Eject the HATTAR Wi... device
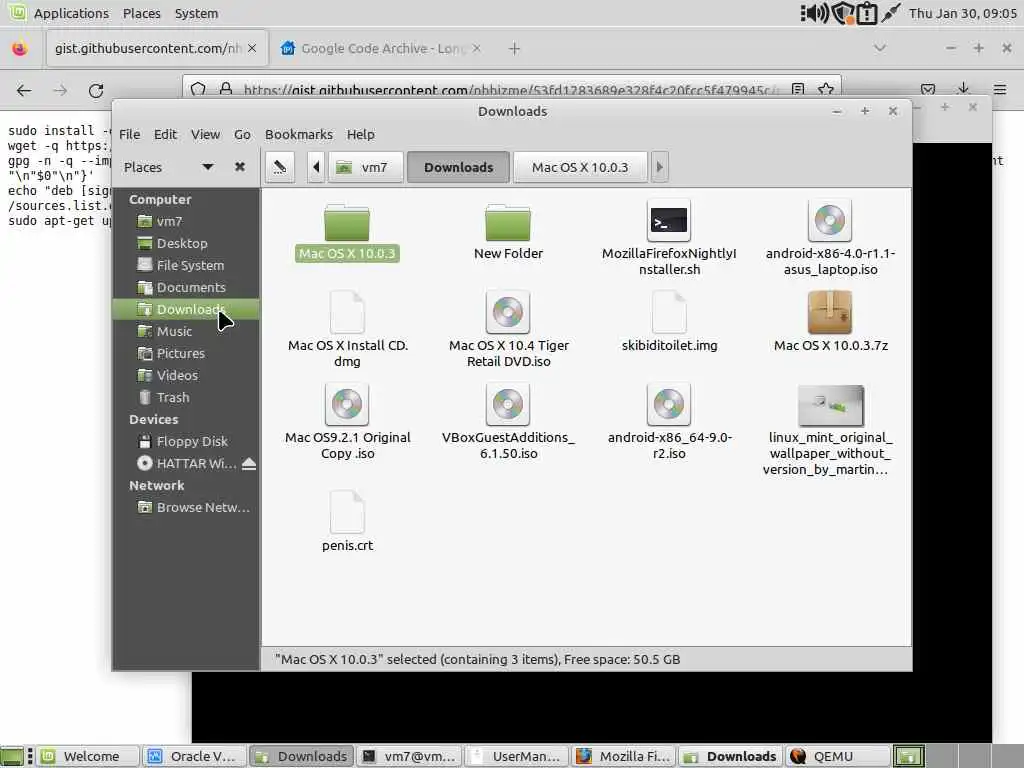 [249, 464]
